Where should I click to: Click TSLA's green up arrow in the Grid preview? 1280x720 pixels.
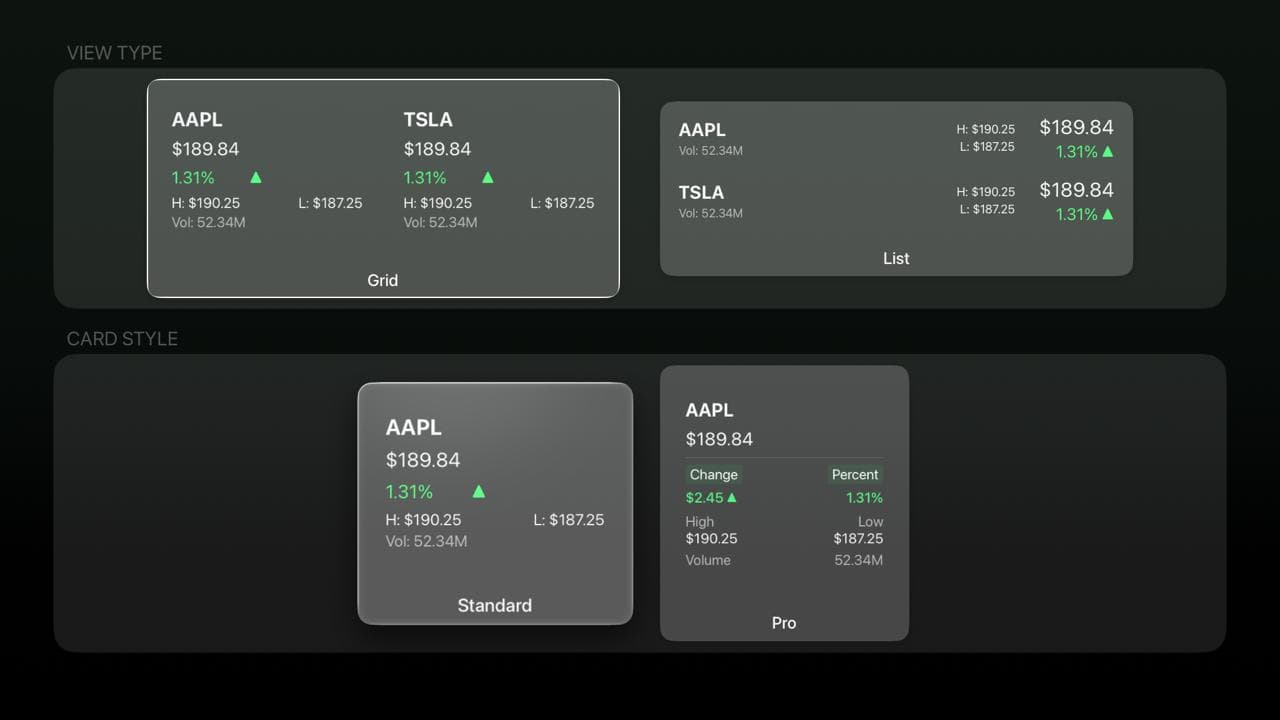tap(487, 177)
